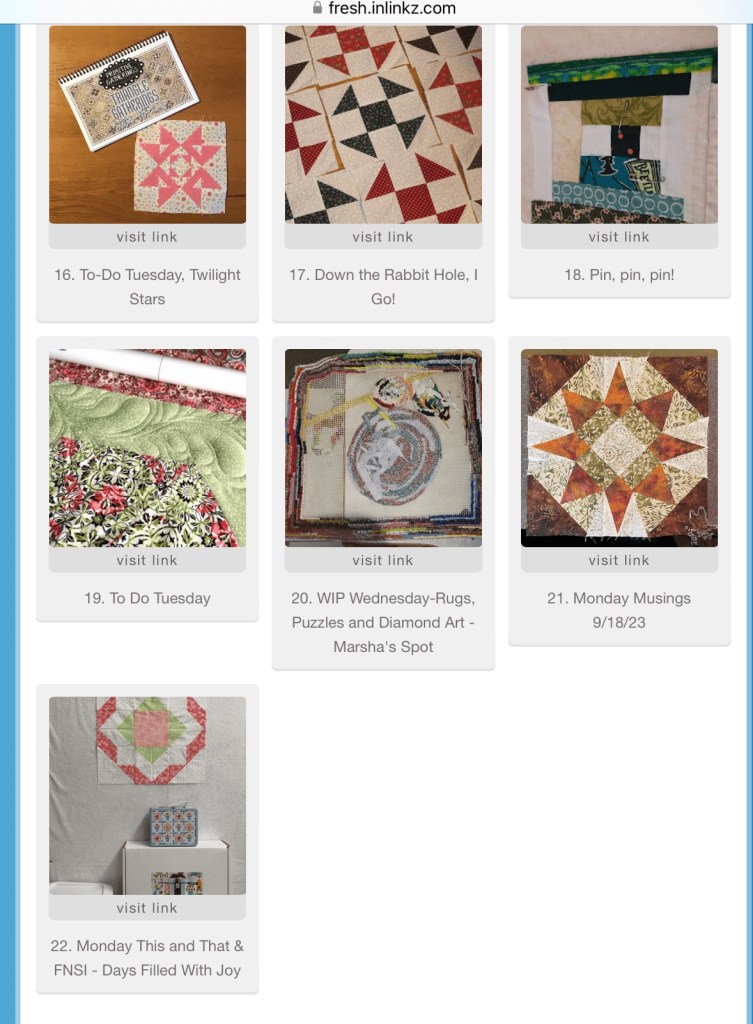Click visit link under entry 22

pyautogui.click(x=148, y=908)
